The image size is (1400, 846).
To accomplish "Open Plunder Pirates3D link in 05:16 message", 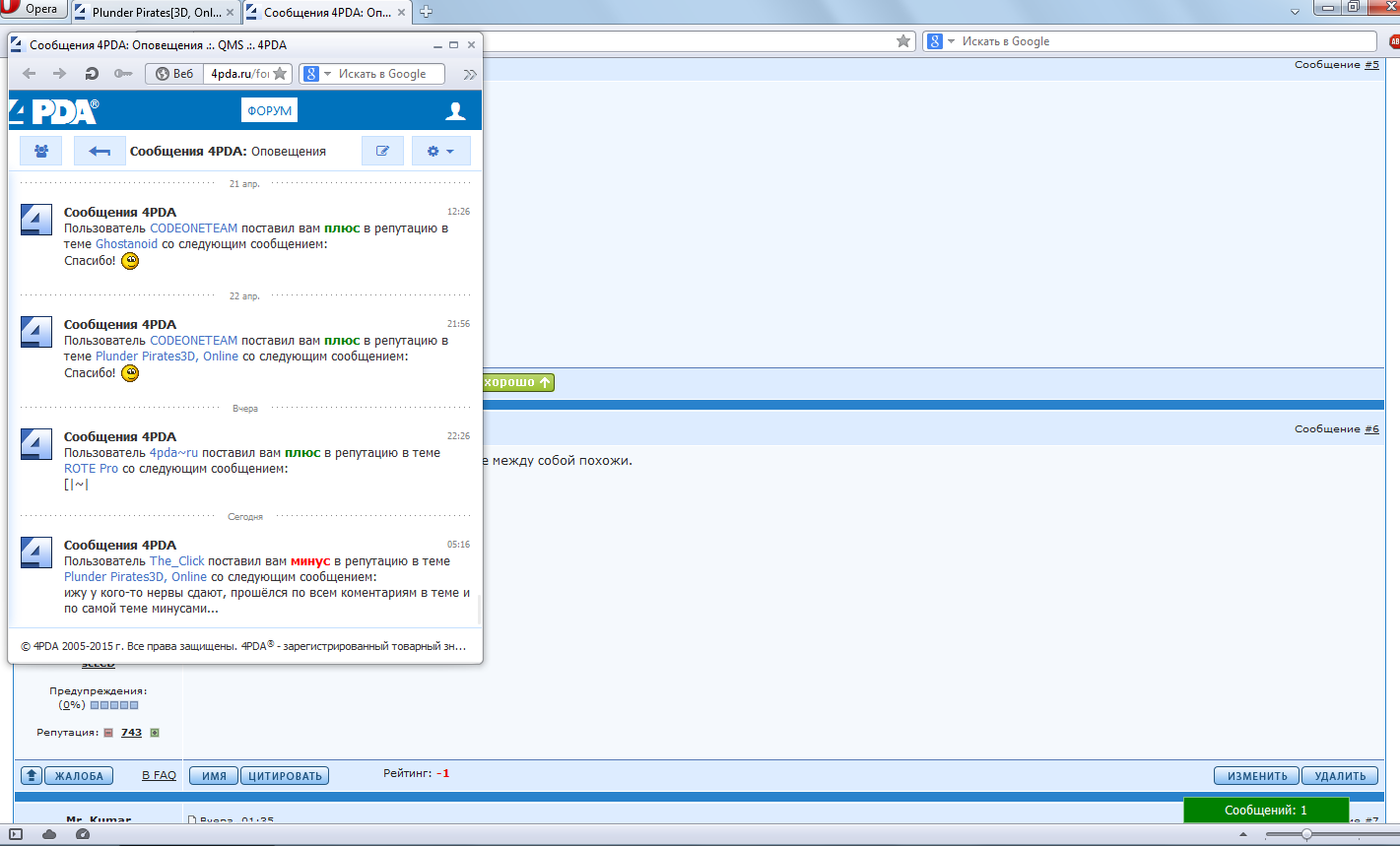I will coord(136,577).
